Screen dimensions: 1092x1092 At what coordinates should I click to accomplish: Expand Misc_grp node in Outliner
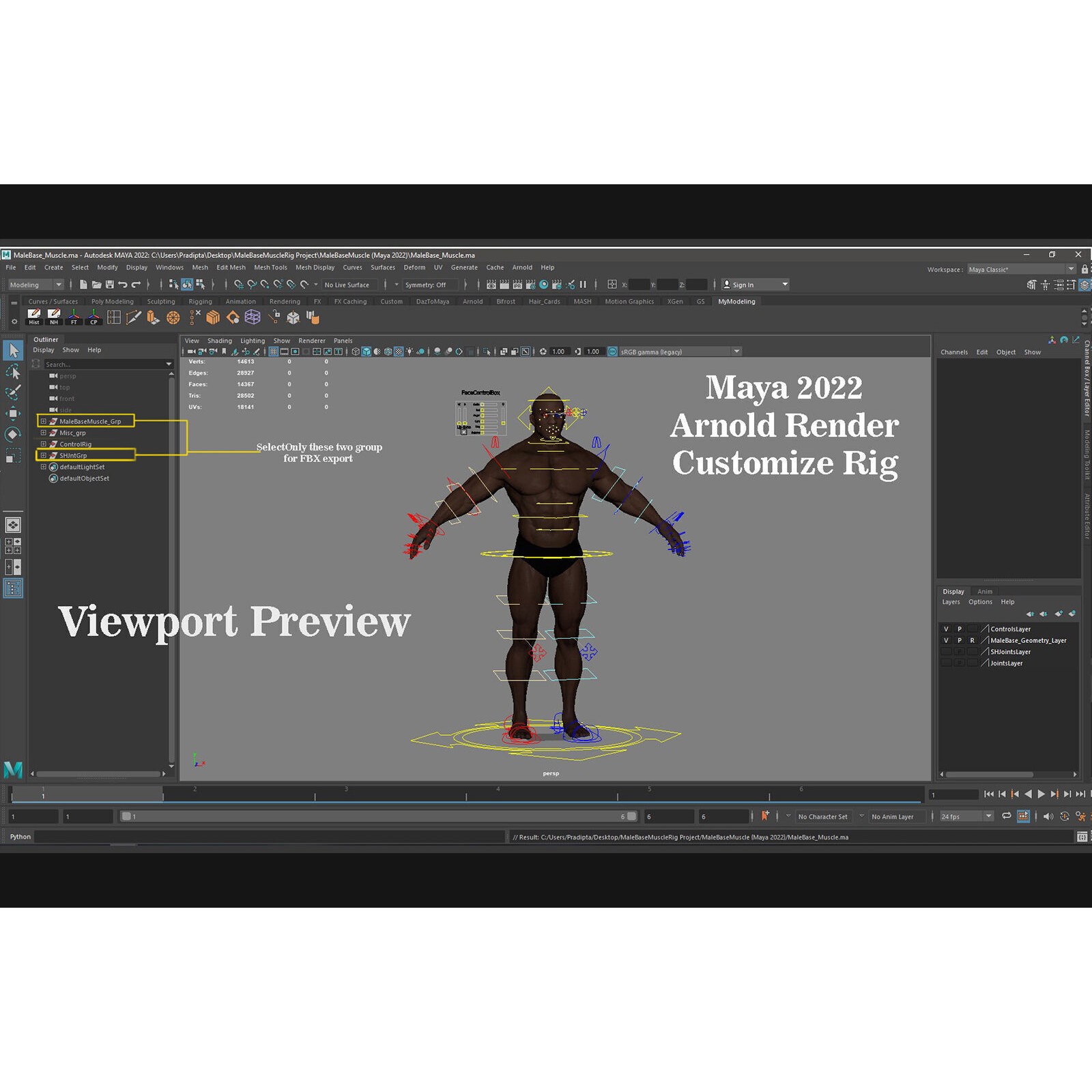pyautogui.click(x=43, y=433)
